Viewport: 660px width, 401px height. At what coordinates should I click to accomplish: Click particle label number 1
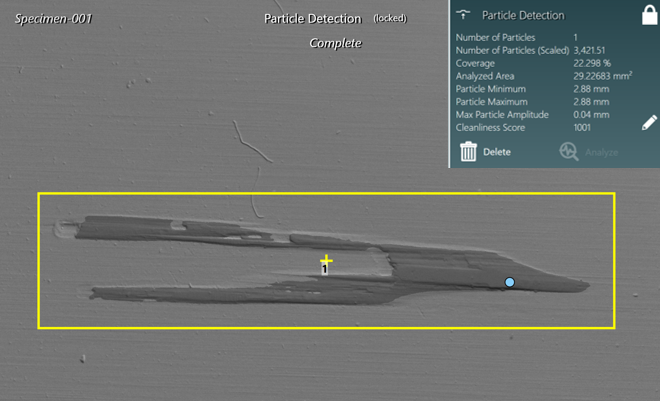(325, 269)
